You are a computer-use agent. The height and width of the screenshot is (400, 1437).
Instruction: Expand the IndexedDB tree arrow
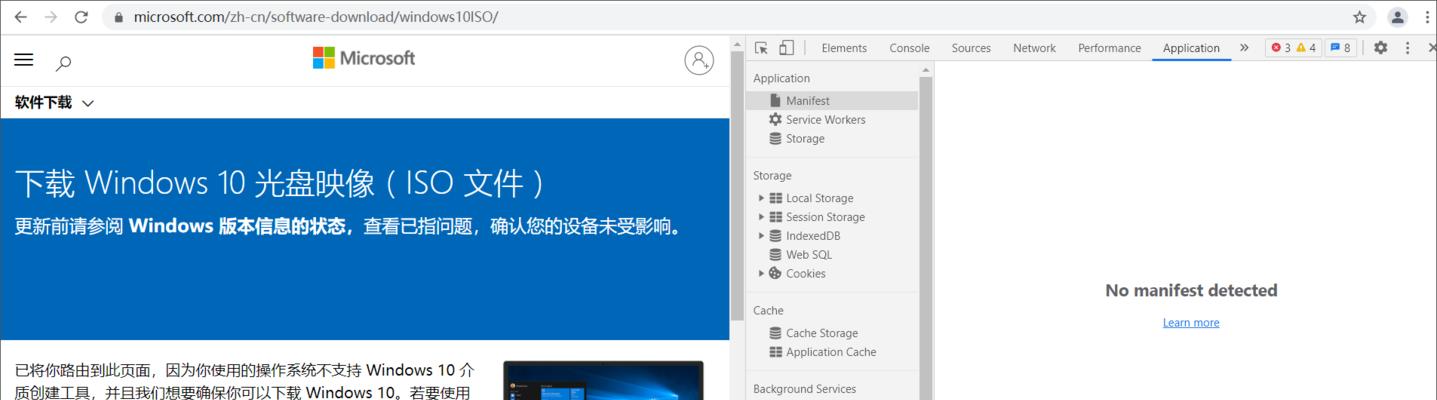pos(761,236)
